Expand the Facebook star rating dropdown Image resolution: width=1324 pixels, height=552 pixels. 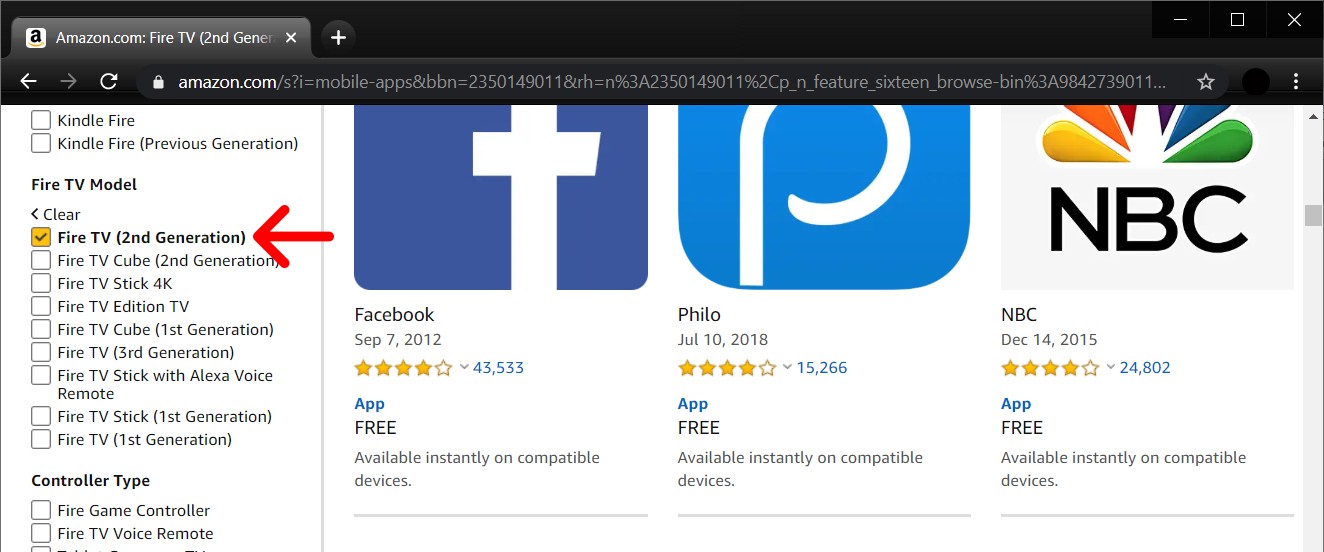(464, 368)
